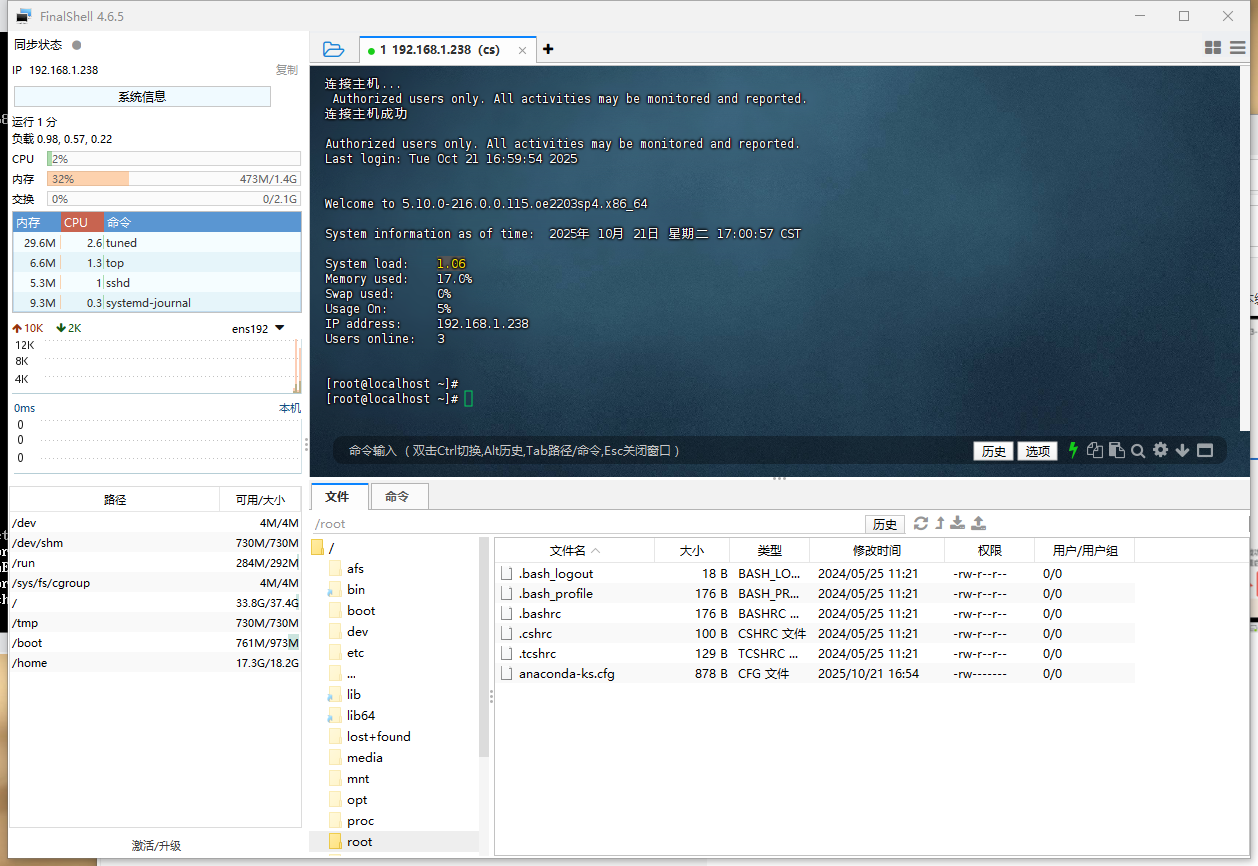Close the 192.168.1.238 session tab
The width and height of the screenshot is (1258, 866).
pyautogui.click(x=522, y=50)
